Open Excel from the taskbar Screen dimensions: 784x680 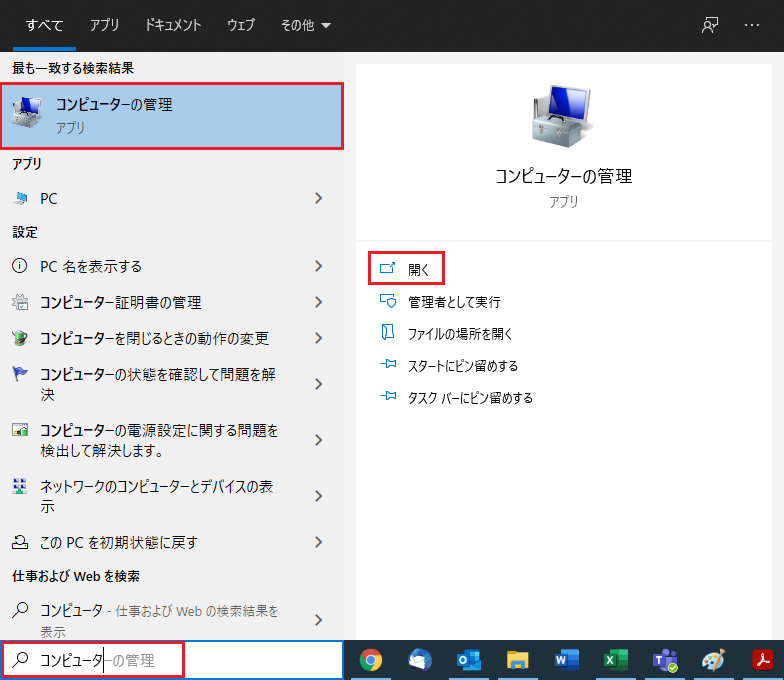click(614, 660)
